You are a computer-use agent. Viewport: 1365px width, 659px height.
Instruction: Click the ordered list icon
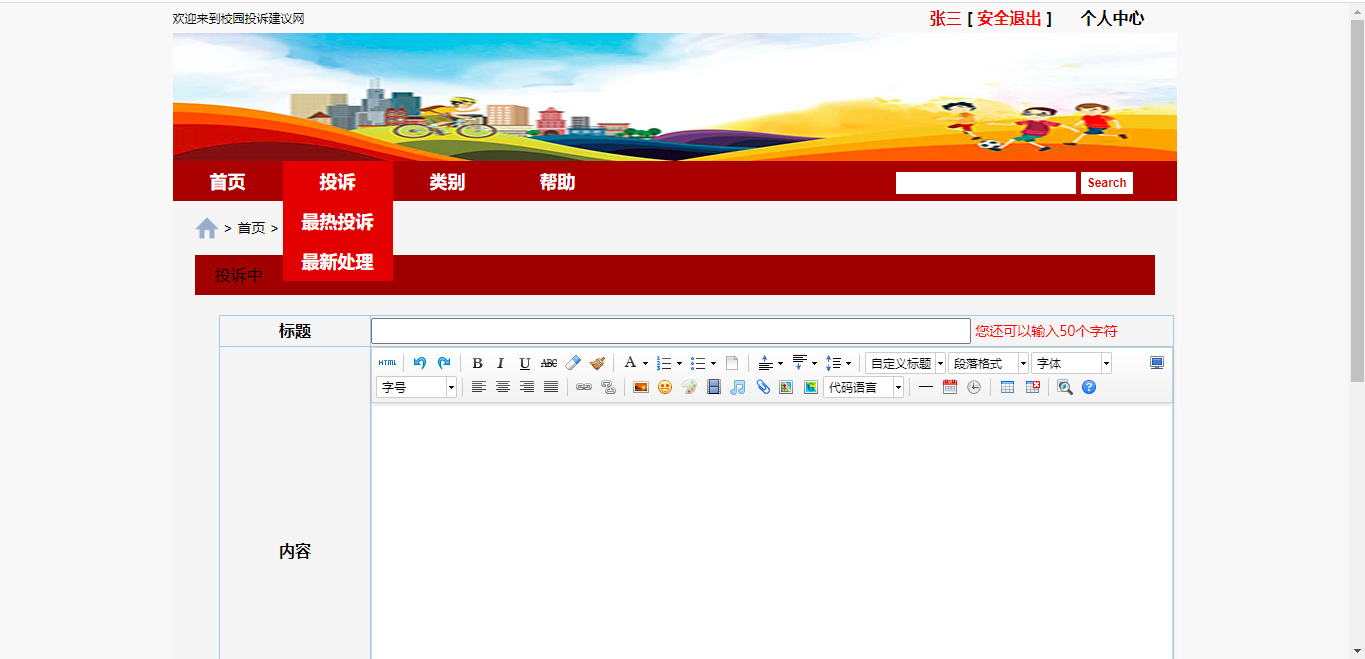tap(664, 363)
